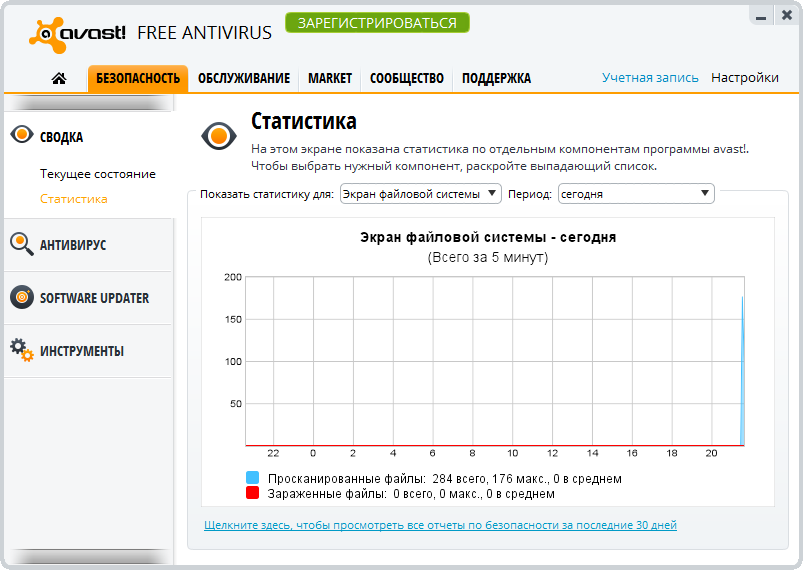This screenshot has height=570, width=803.
Task: Click the Зарегистрироваться button
Action: (x=377, y=23)
